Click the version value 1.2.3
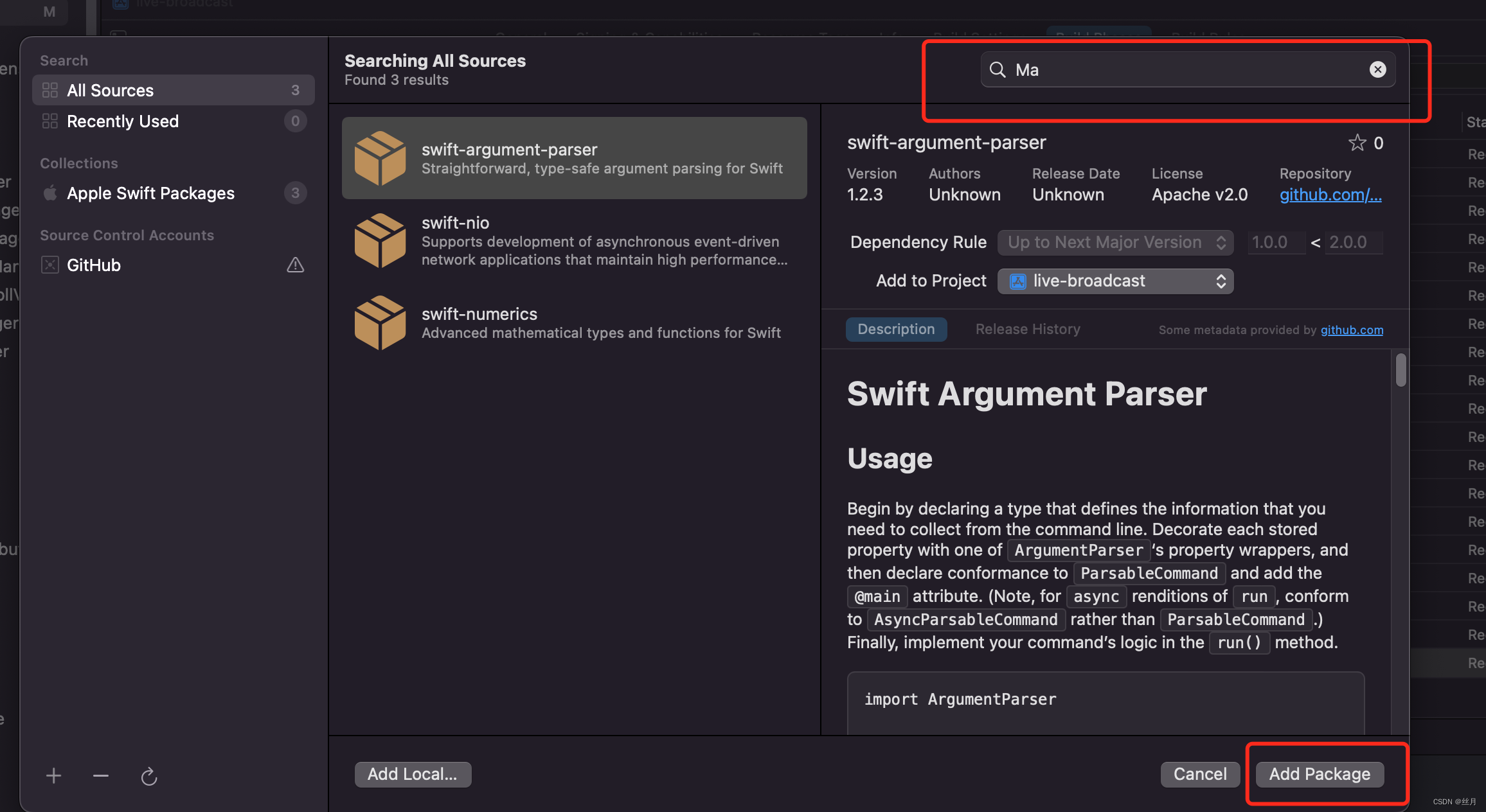Viewport: 1486px width, 812px height. [x=865, y=195]
